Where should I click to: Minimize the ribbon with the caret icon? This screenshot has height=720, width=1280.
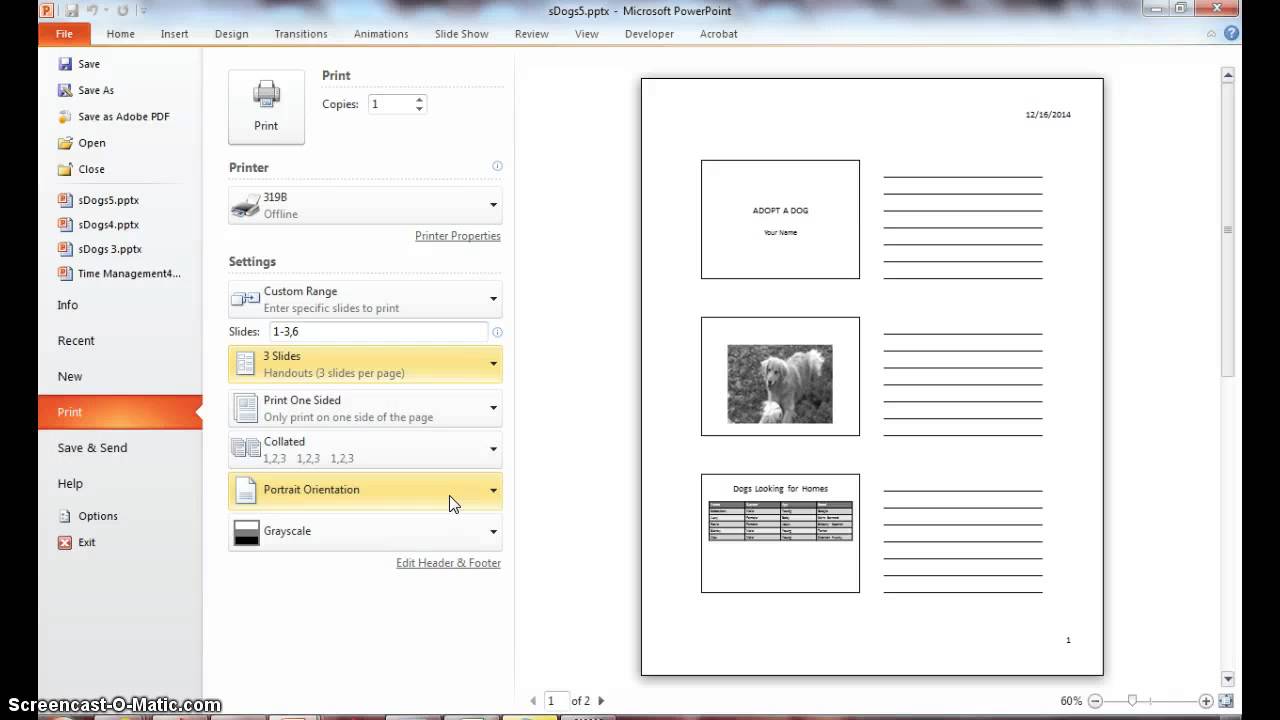pos(1211,34)
